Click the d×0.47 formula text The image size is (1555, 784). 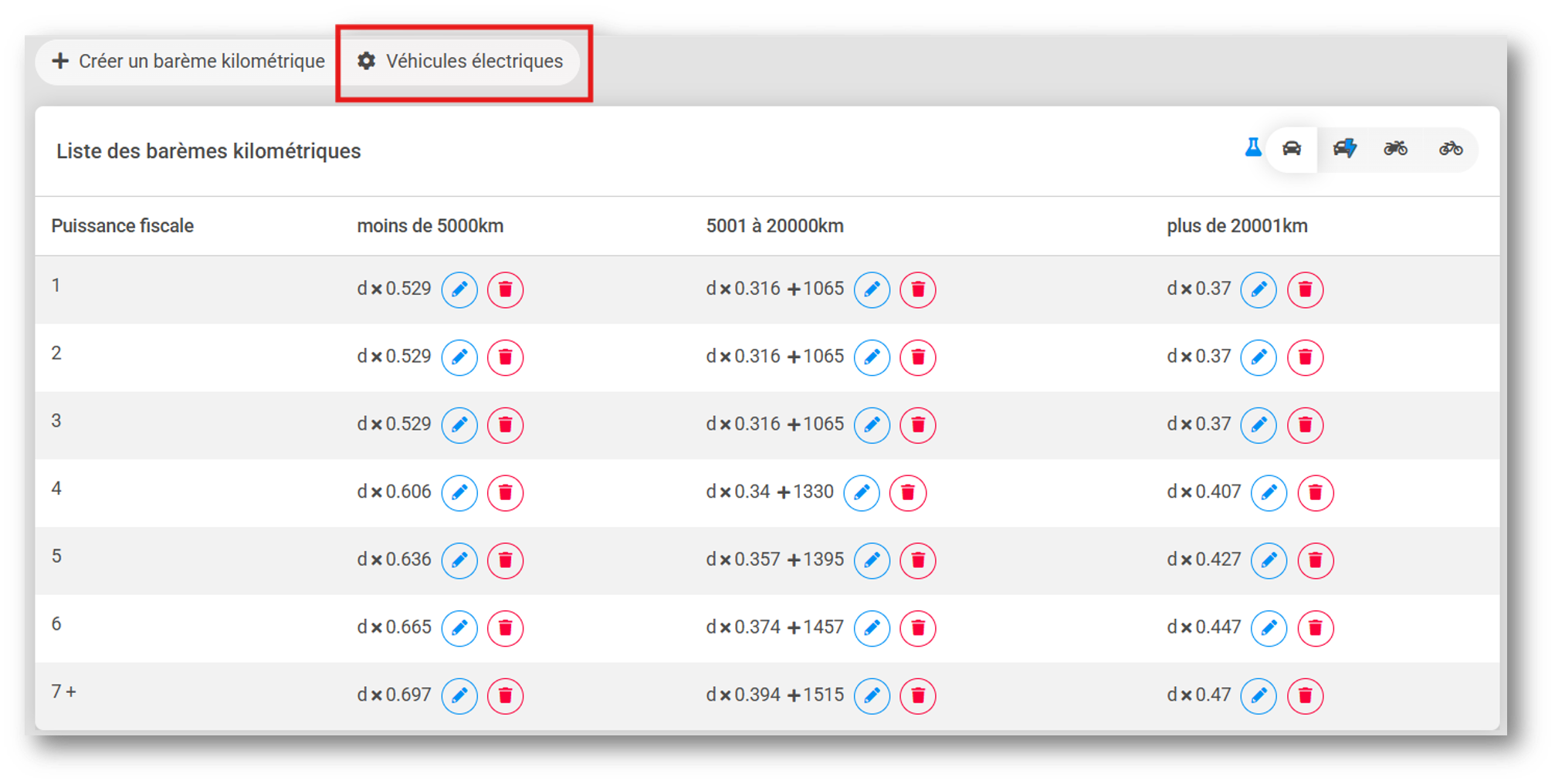click(x=1198, y=694)
